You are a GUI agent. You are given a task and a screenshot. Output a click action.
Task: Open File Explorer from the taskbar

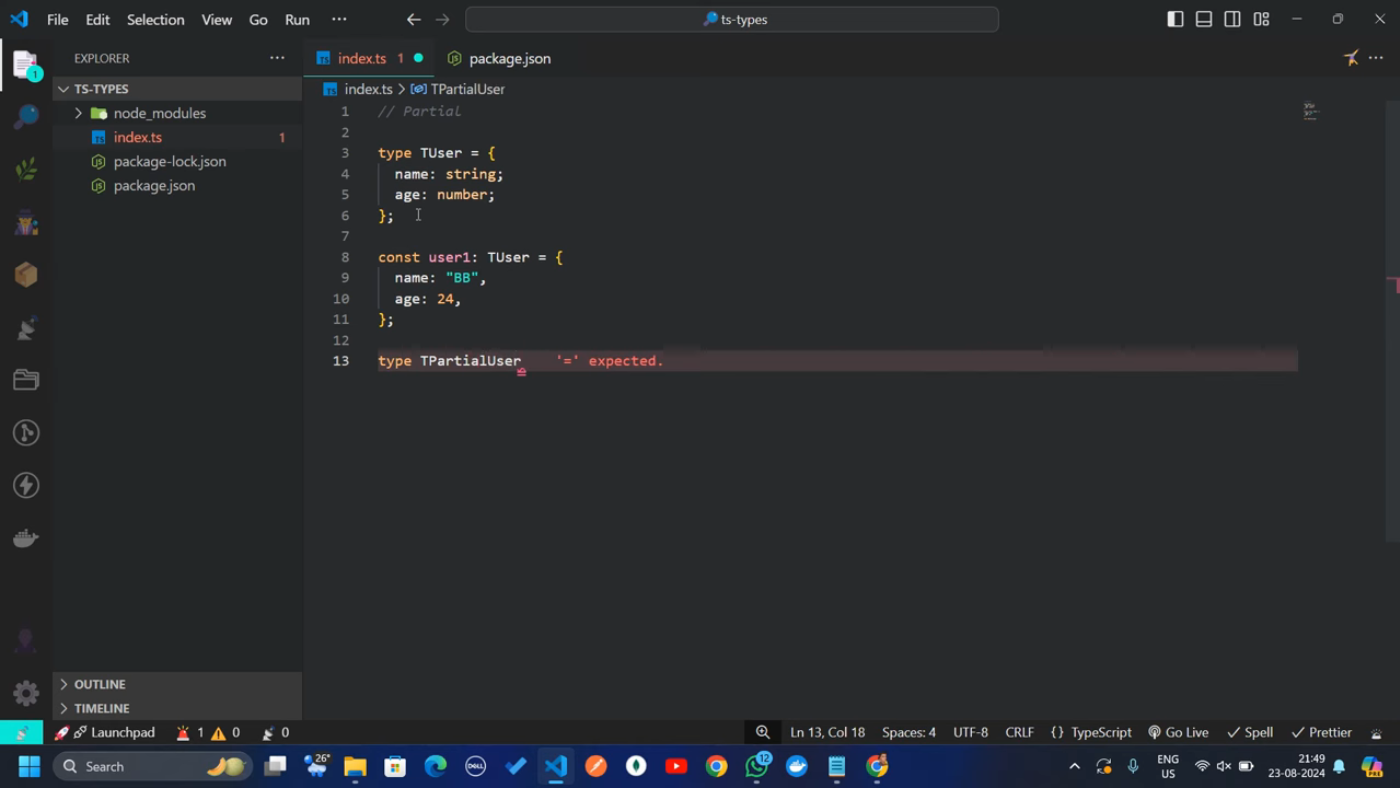coord(355,767)
